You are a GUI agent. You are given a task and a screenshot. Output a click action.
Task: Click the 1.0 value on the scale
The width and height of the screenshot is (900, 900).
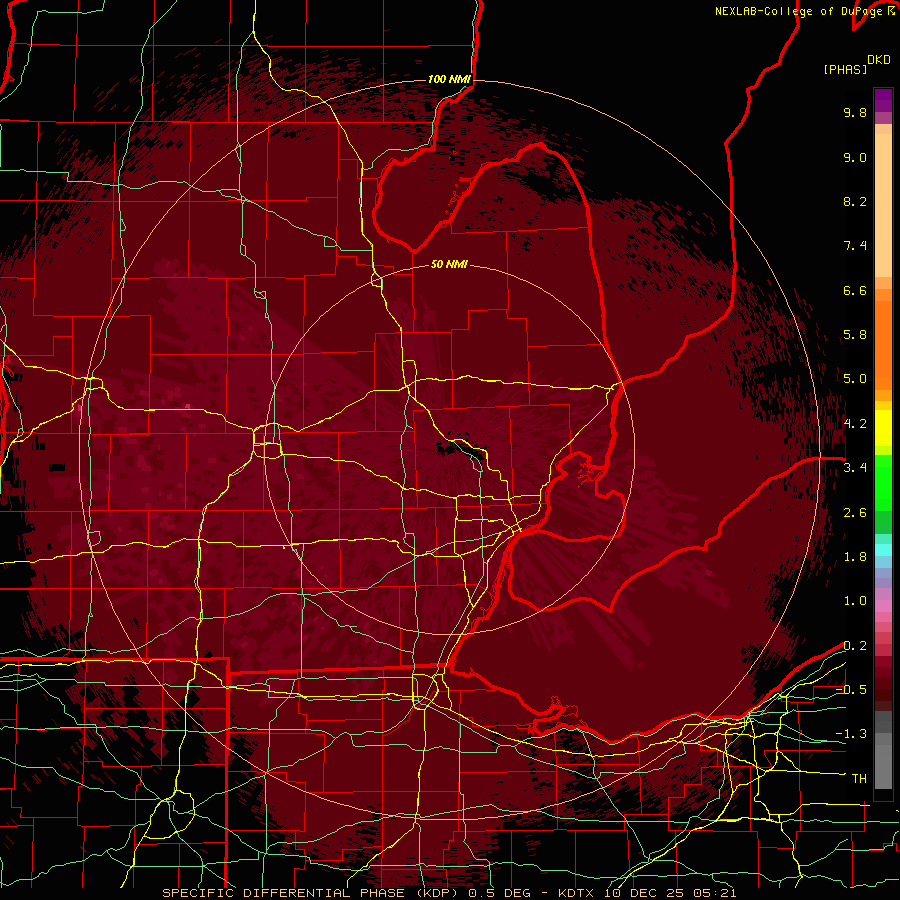[855, 601]
